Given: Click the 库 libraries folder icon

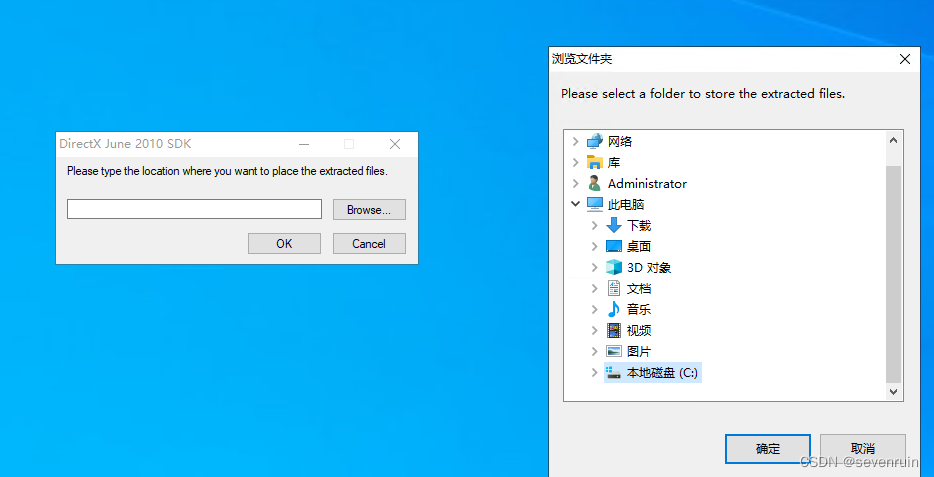Looking at the screenshot, I should [x=594, y=163].
